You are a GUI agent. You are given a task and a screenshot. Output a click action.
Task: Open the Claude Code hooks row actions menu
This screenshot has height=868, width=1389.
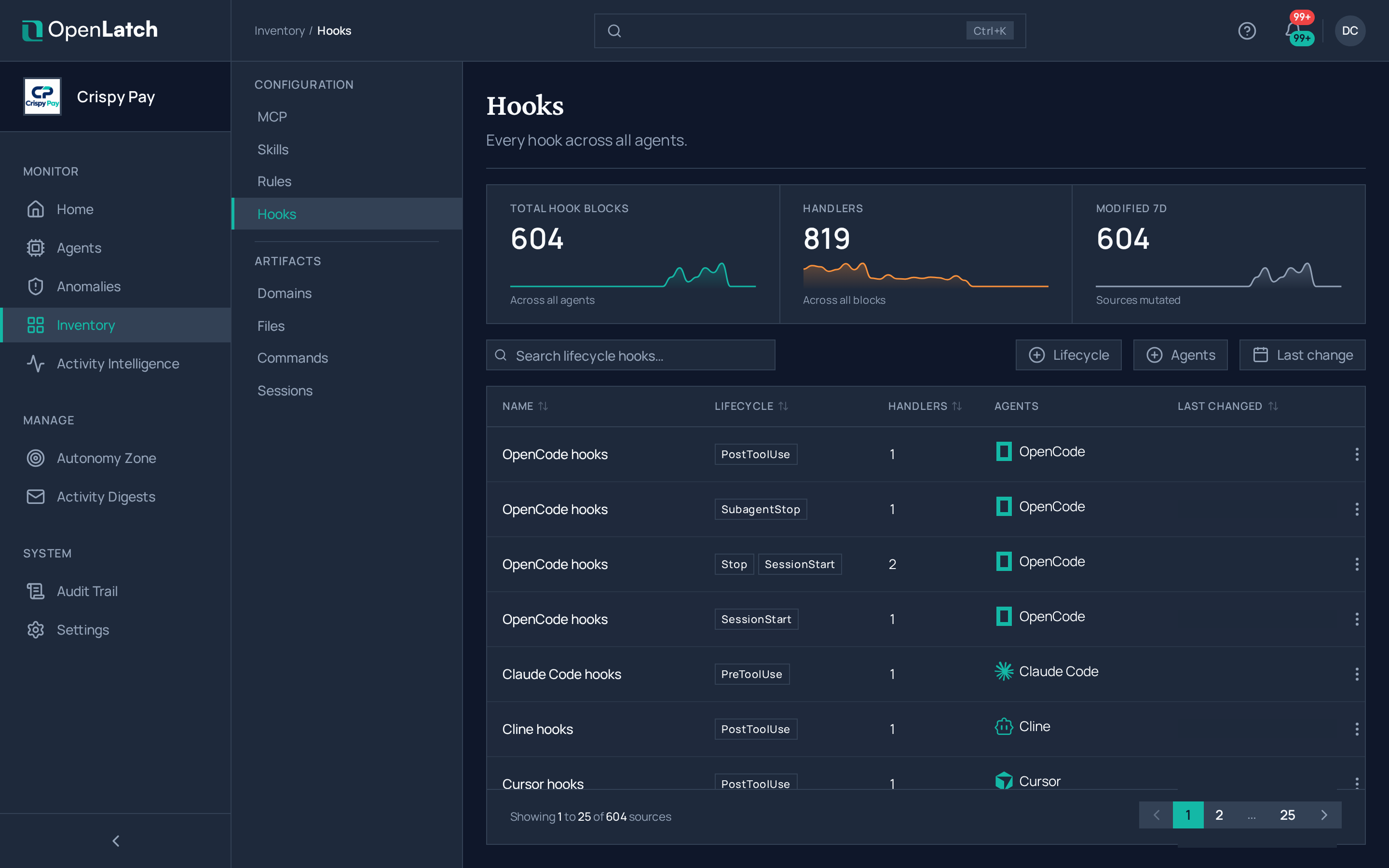coord(1356,674)
